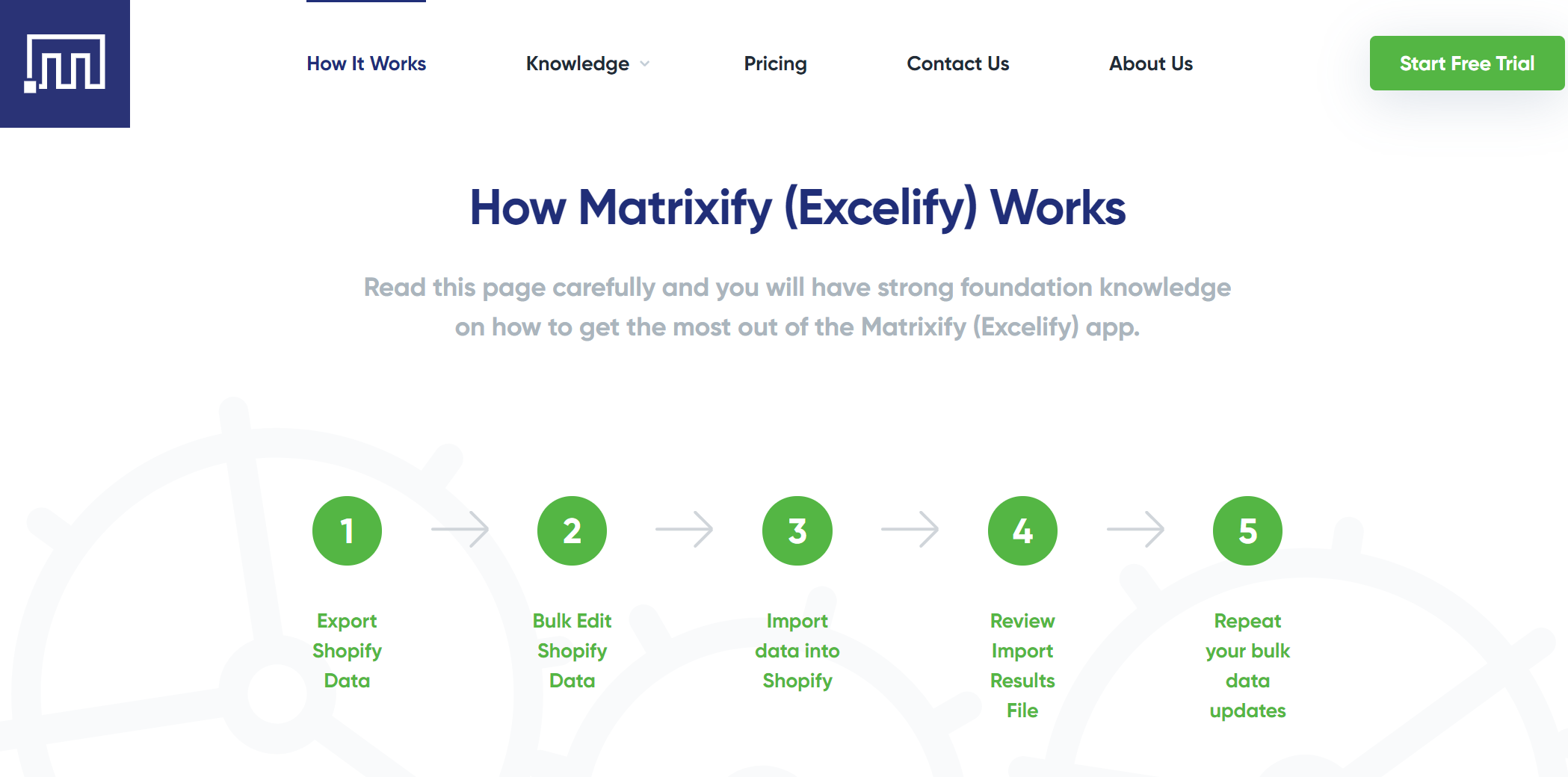Click the Start Free Trial button
This screenshot has height=777, width=1568.
click(x=1466, y=64)
